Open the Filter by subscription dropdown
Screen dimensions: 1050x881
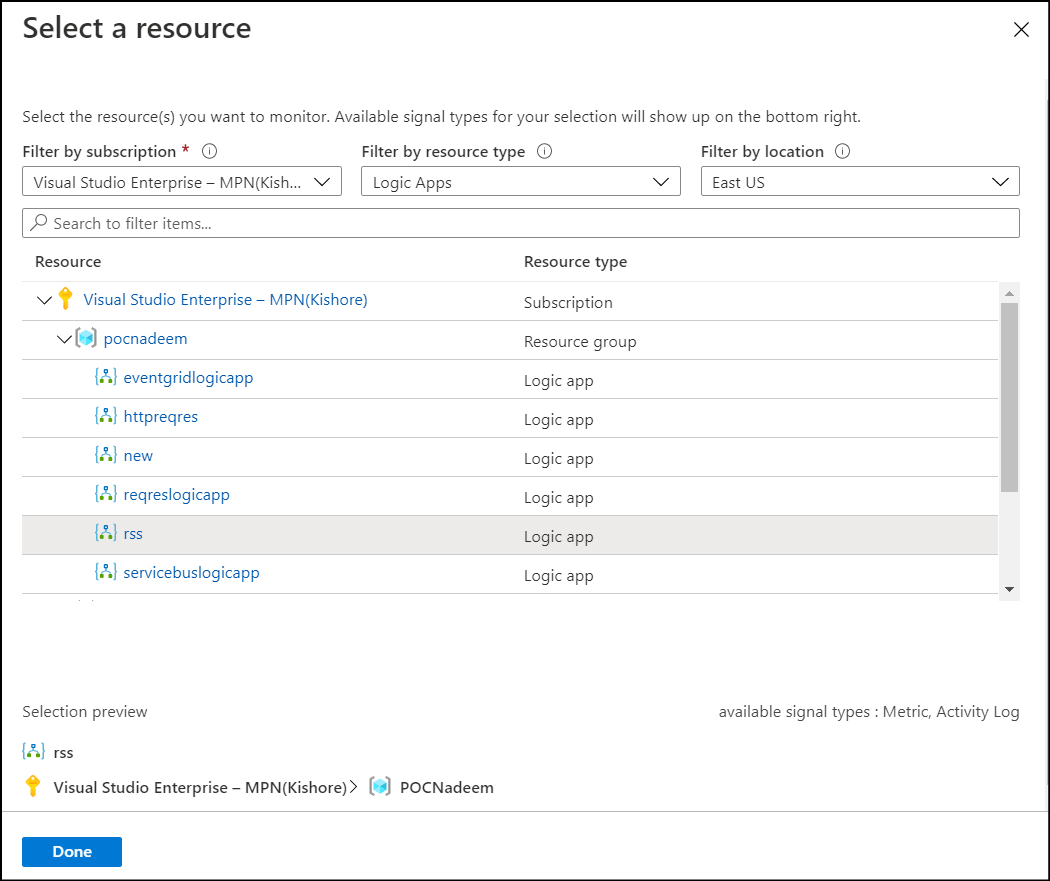pyautogui.click(x=182, y=182)
